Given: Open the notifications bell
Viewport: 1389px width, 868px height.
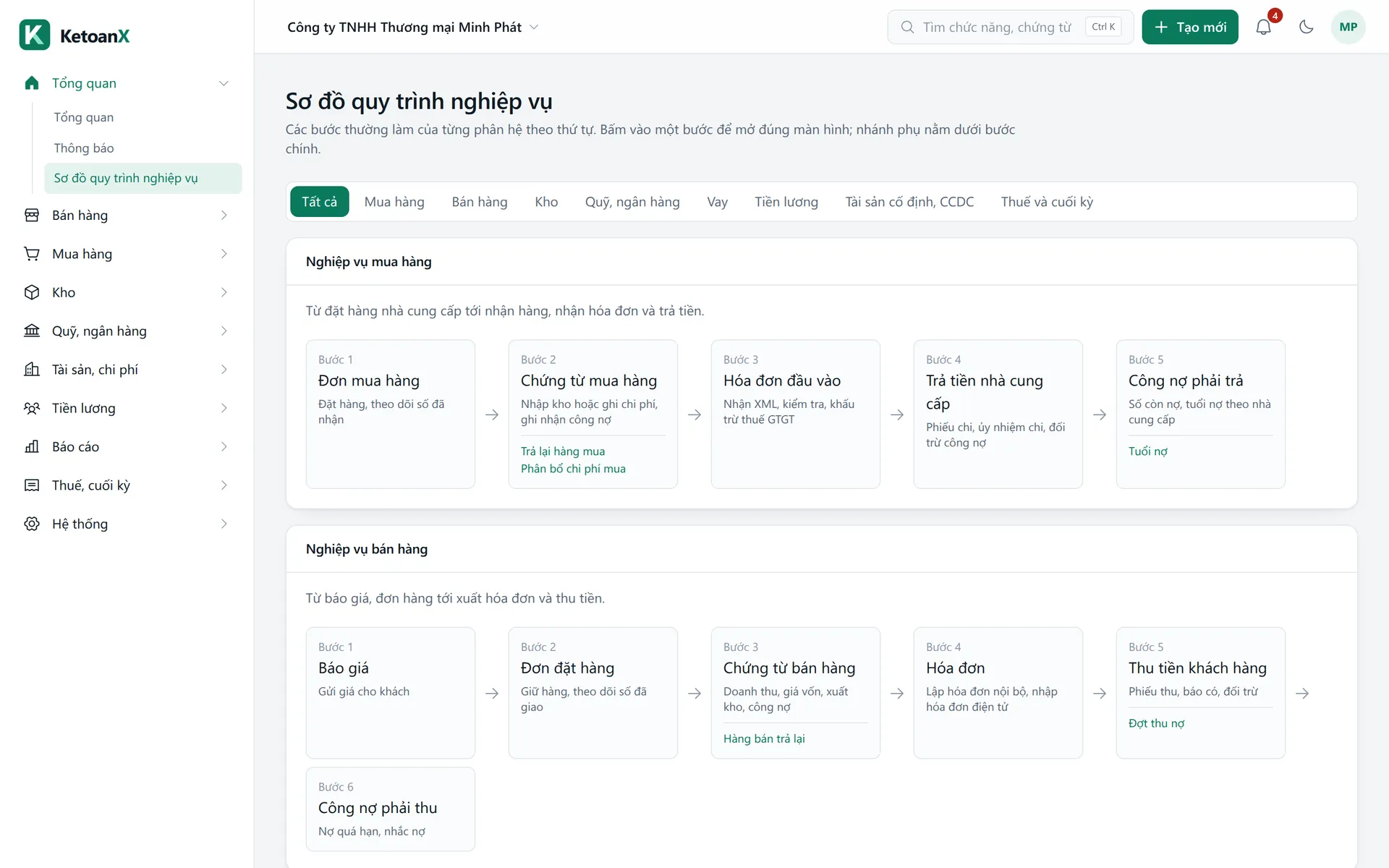Looking at the screenshot, I should 1263,27.
